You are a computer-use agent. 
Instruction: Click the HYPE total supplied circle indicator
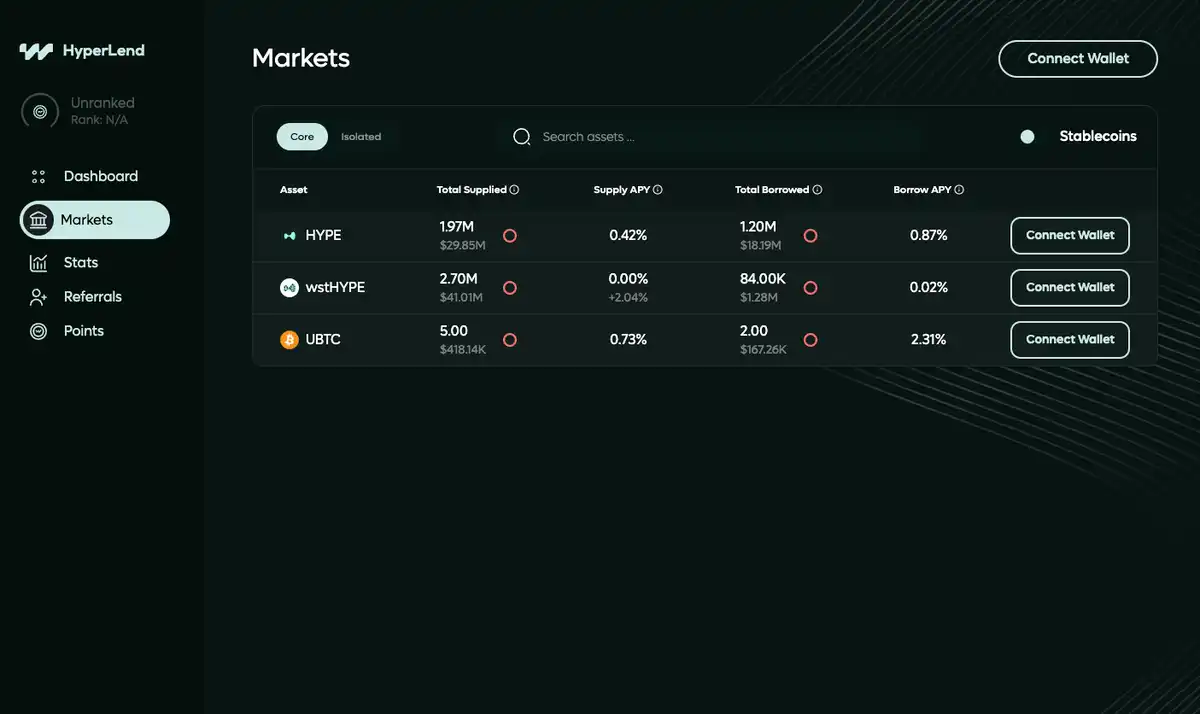click(510, 236)
